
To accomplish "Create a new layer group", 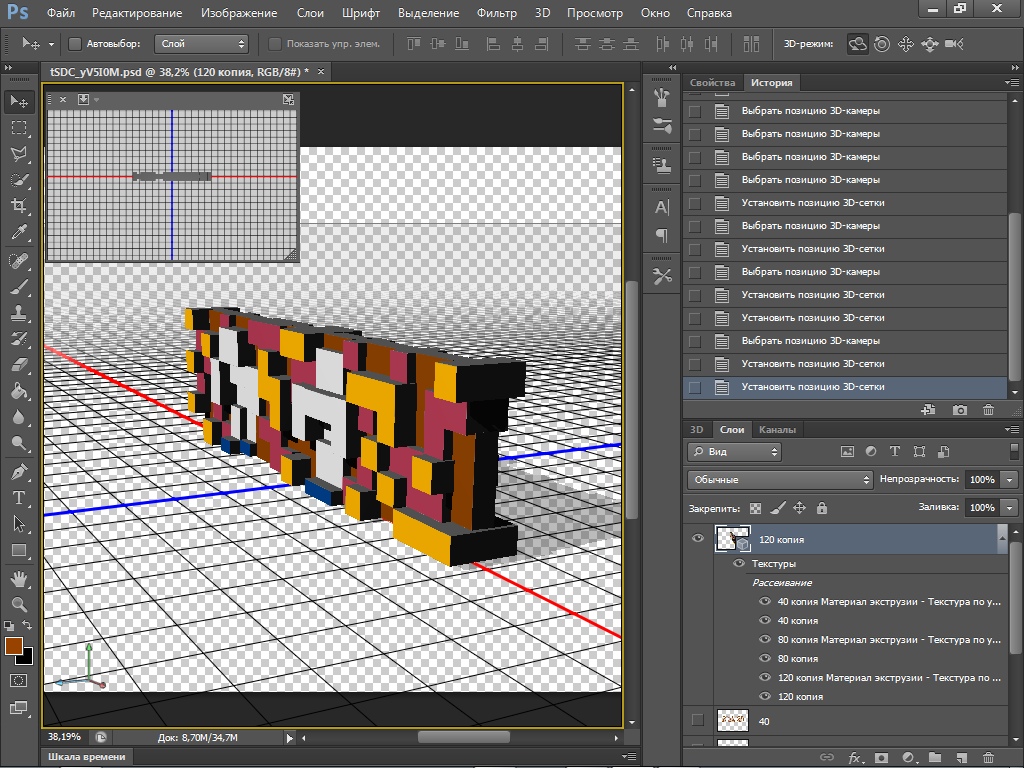I will coord(935,758).
